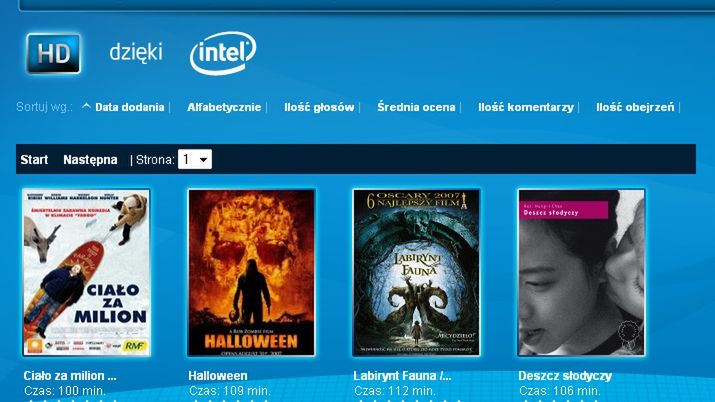Image resolution: width=715 pixels, height=402 pixels.
Task: Click the Deszcz słodyczy title link
Action: coord(565,376)
